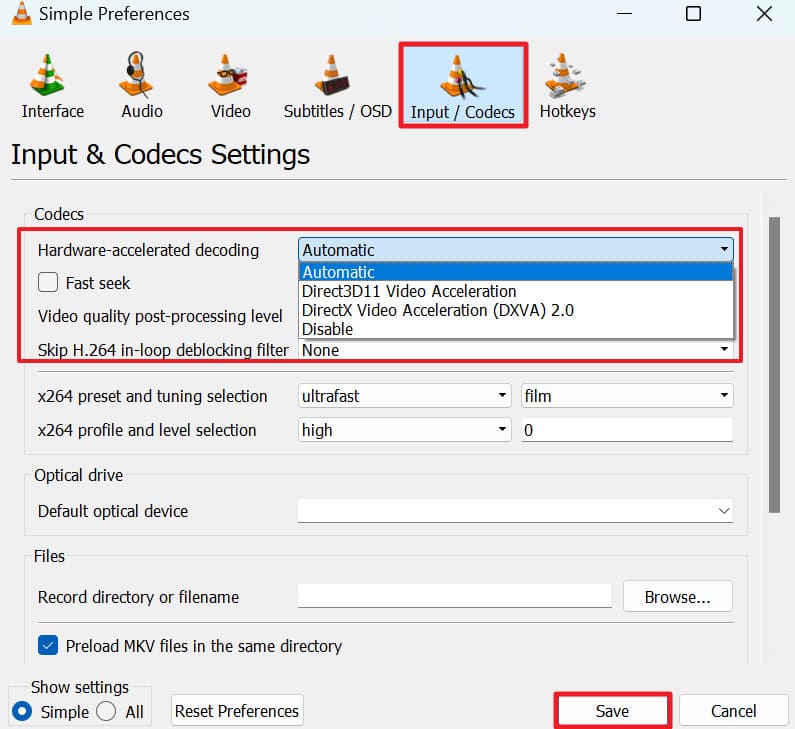Click the Record directory or filename field
Viewport: 795px width, 729px height.
coord(455,596)
